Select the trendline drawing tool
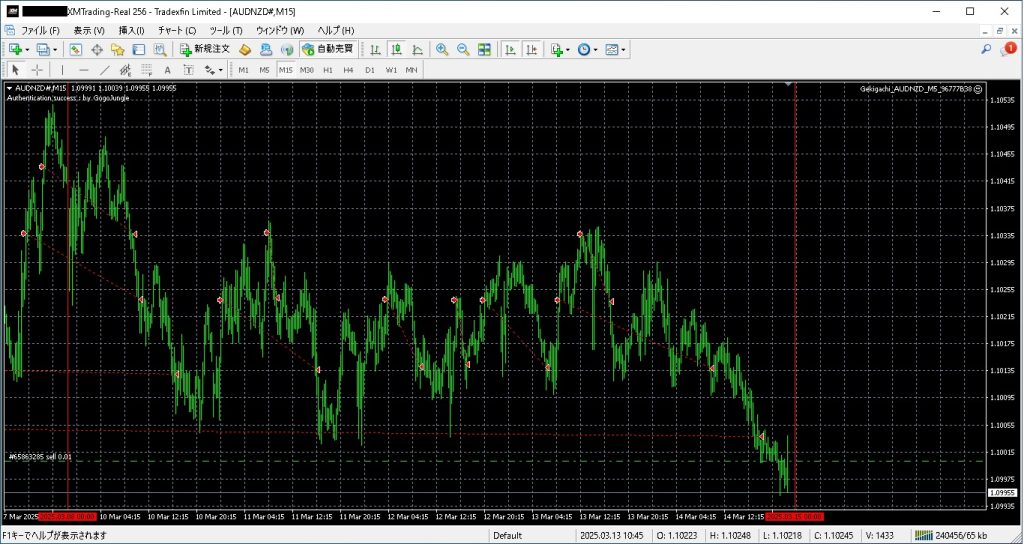 [x=104, y=70]
